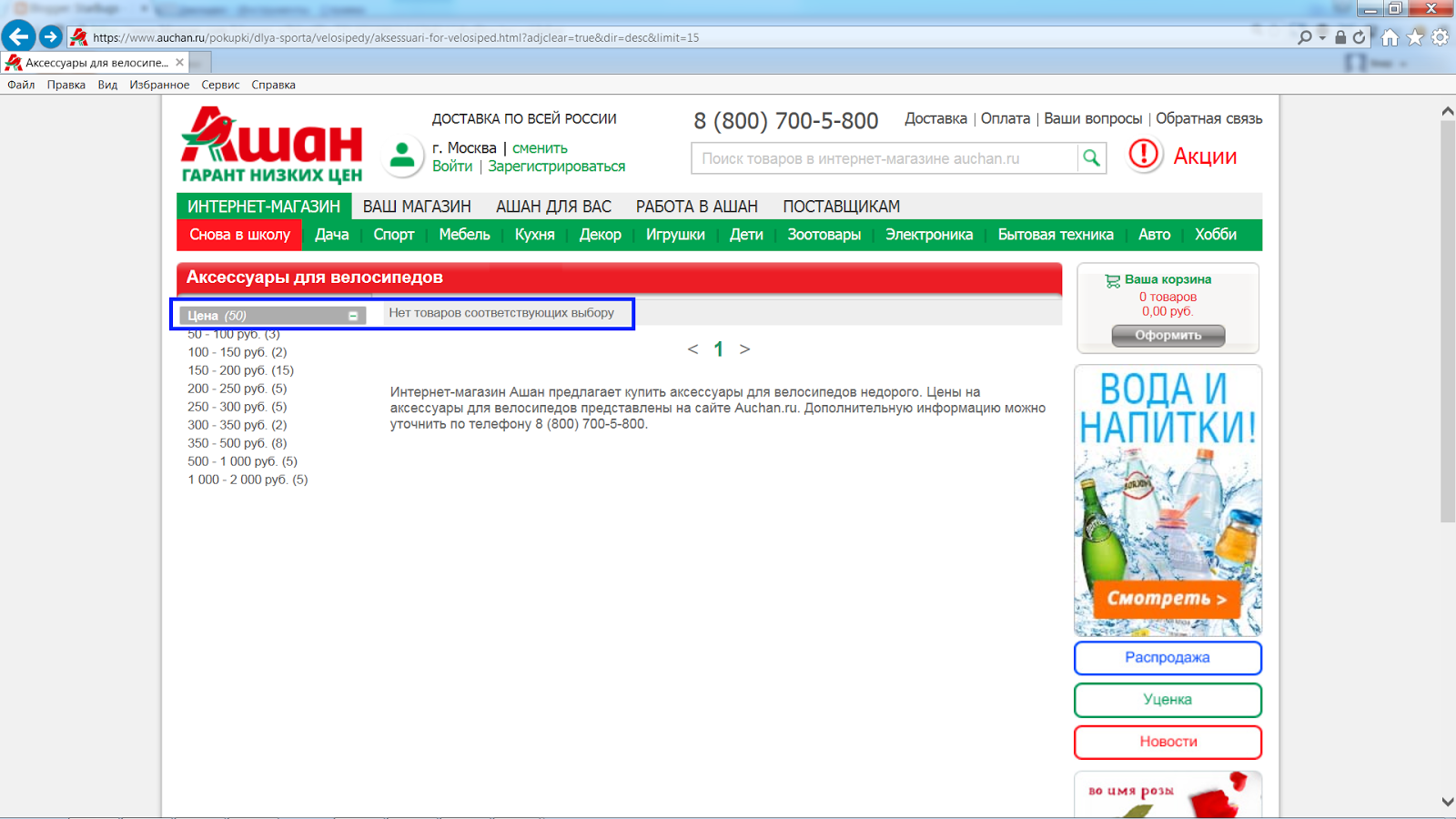This screenshot has height=819, width=1456.
Task: Open the Бытовая техника category
Action: pos(1056,235)
